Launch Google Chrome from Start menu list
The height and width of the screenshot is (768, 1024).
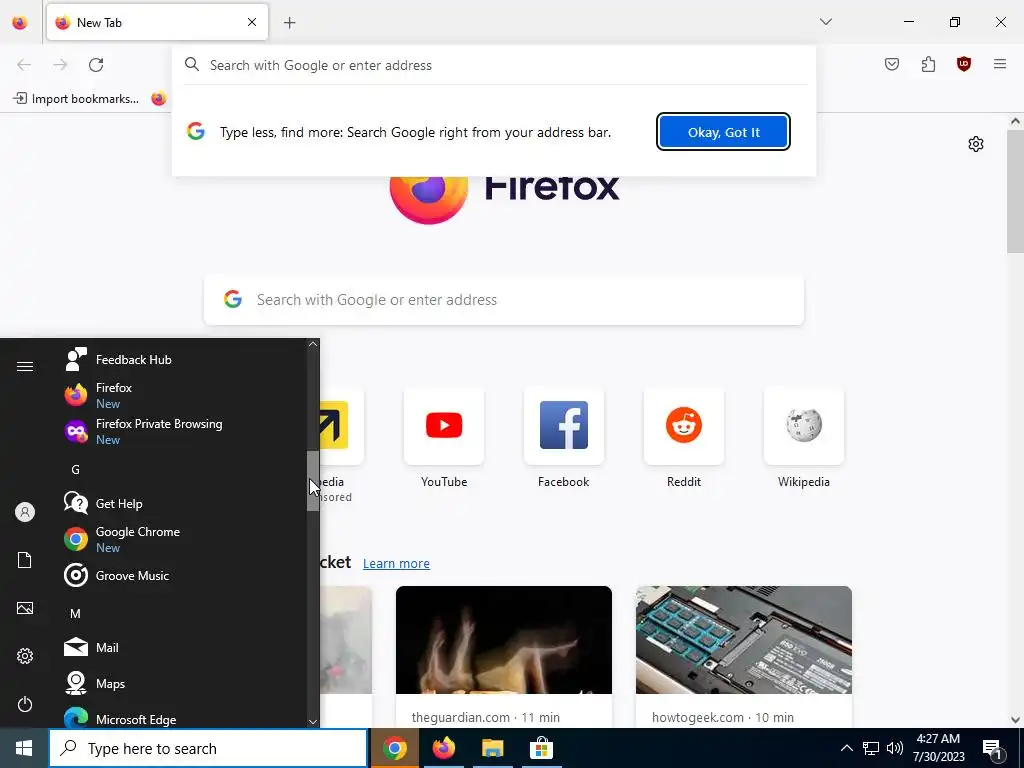coord(183,539)
